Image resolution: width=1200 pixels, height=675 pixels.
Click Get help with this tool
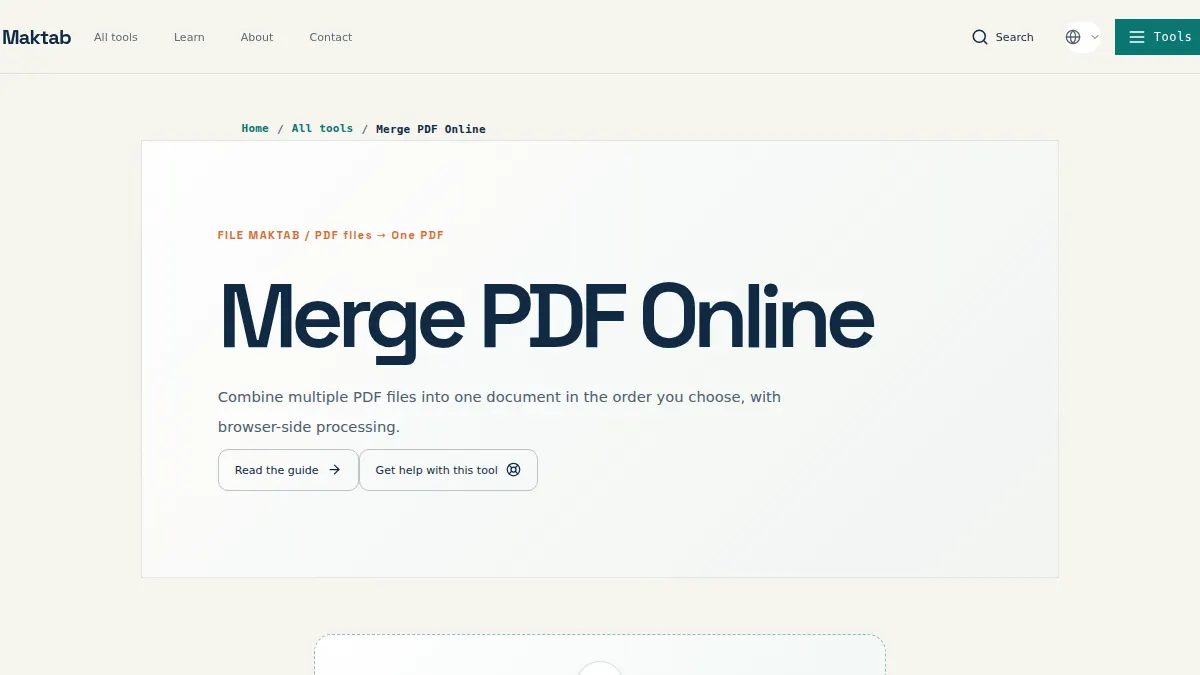click(x=448, y=470)
